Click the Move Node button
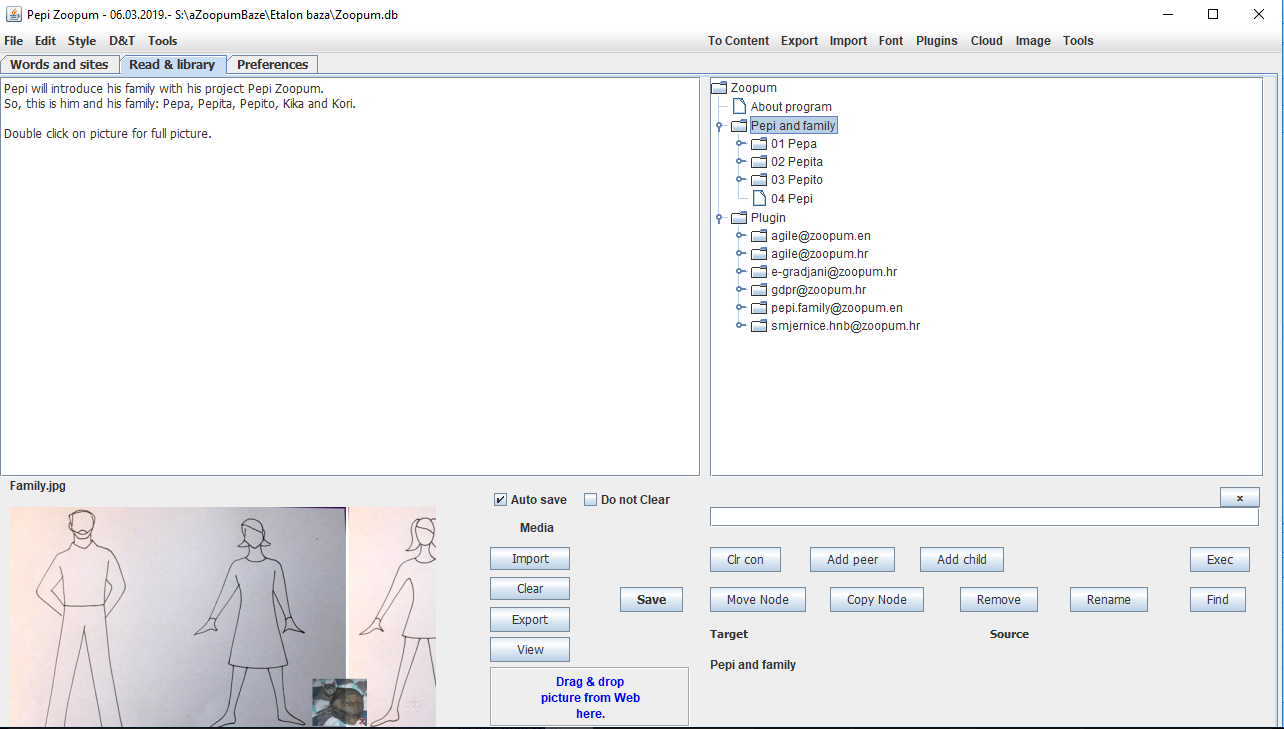The image size is (1284, 729). 757,600
